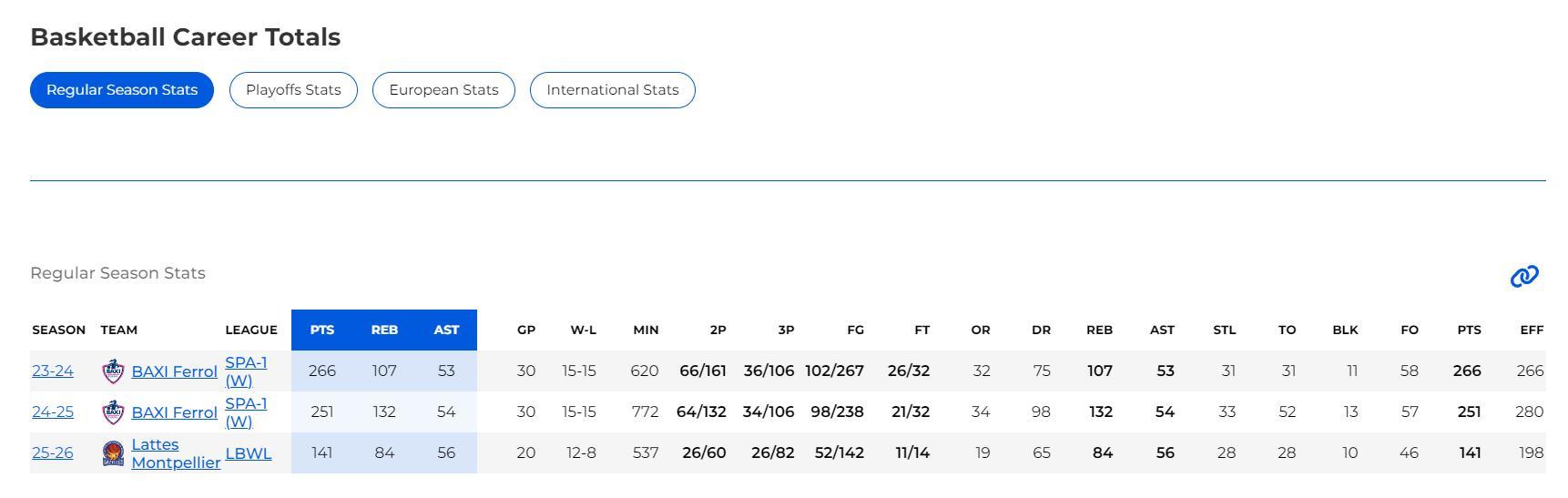Select Regular Season Stats tab
This screenshot has height=498, width=1568.
point(122,90)
